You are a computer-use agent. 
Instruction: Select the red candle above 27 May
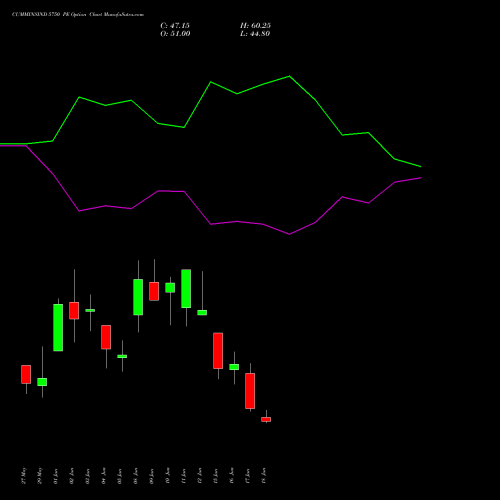click(x=26, y=374)
